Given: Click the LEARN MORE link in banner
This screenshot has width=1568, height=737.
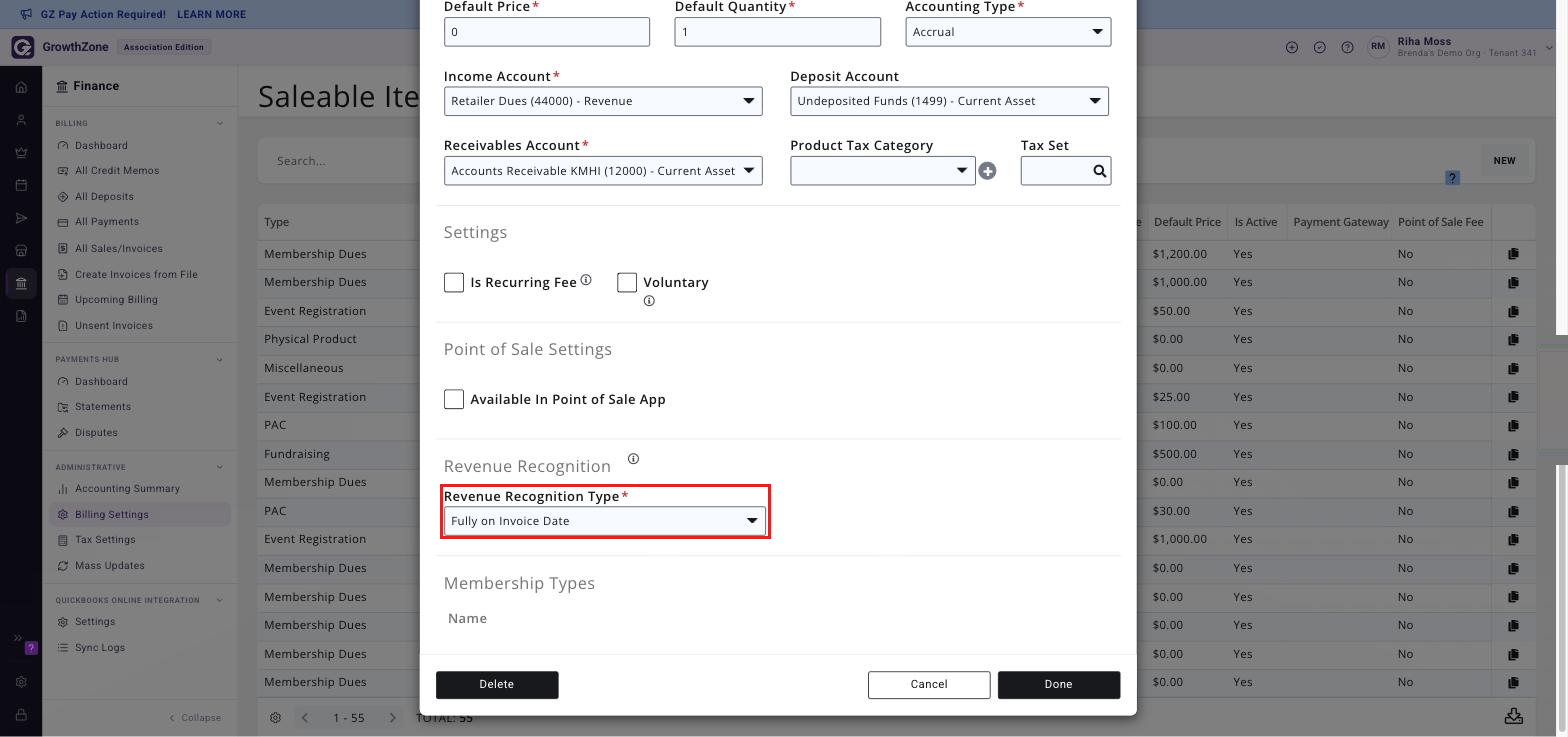Looking at the screenshot, I should [x=211, y=15].
